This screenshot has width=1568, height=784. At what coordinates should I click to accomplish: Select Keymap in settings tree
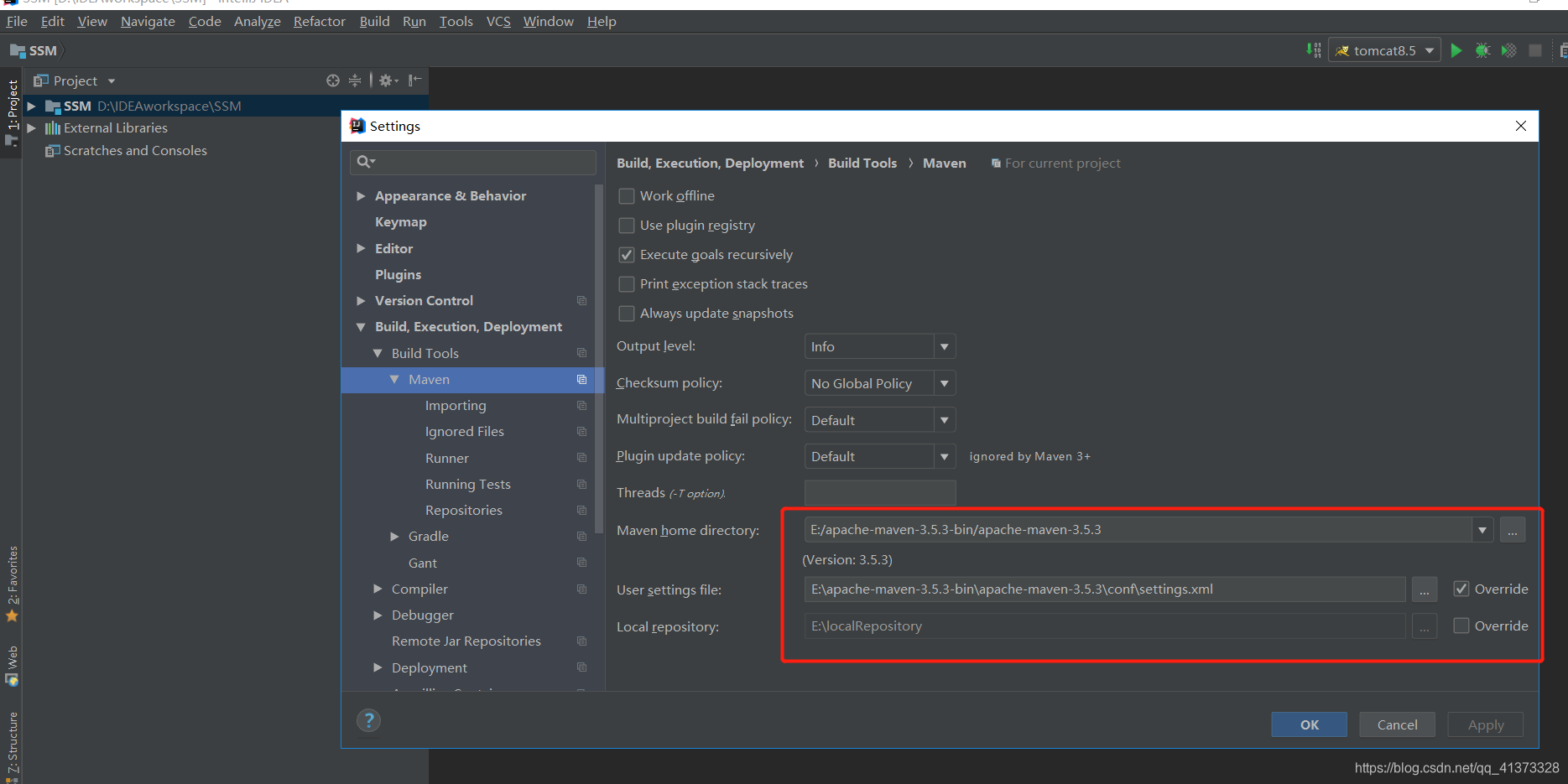click(x=400, y=222)
